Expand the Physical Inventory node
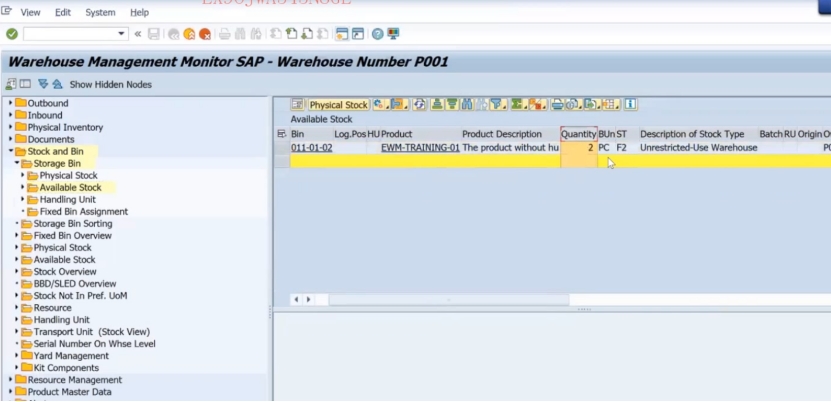Viewport: 831px width, 402px height. tap(11, 127)
